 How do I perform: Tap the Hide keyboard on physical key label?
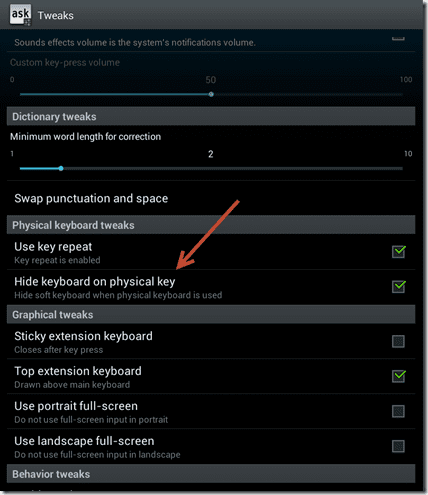tap(95, 282)
